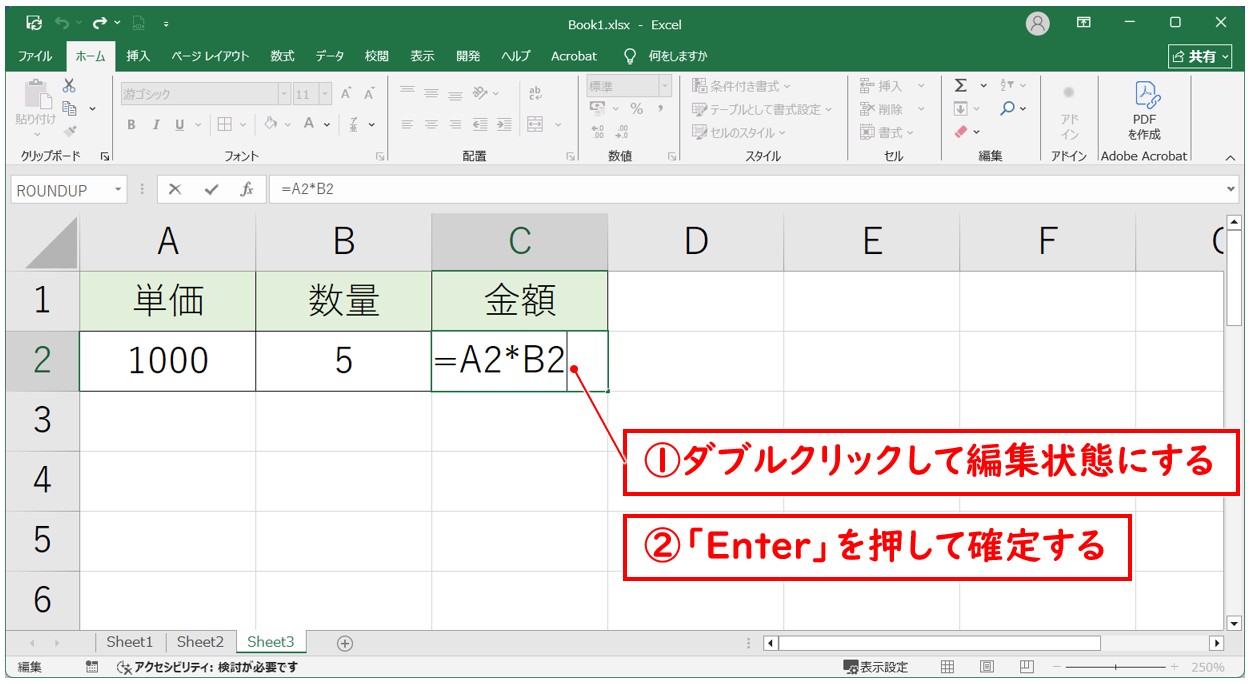
Task: Click the zoom slider in status bar
Action: click(x=1118, y=667)
